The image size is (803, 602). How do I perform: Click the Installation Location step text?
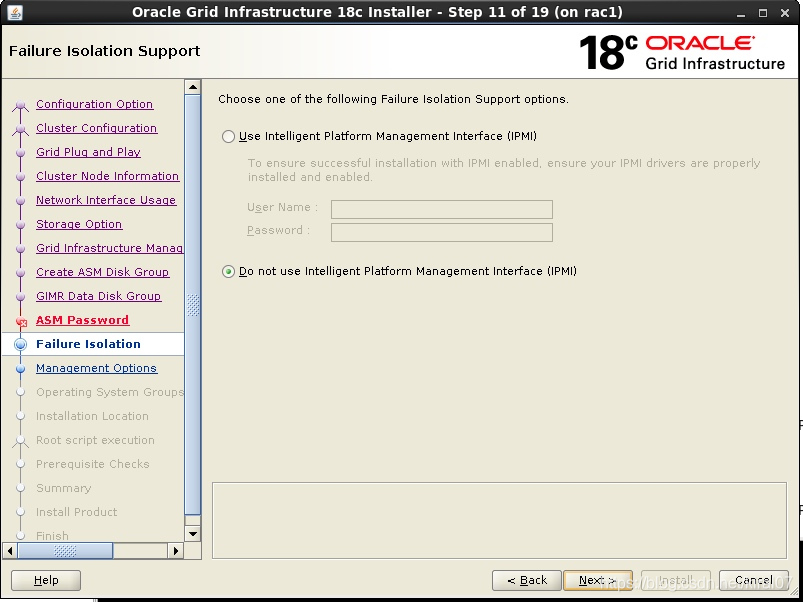[x=92, y=416]
